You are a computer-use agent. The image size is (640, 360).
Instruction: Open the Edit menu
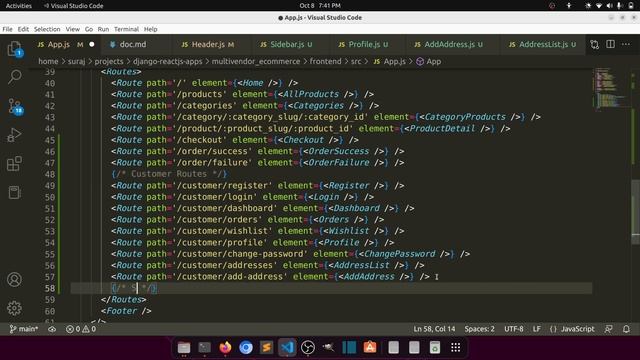click(x=23, y=29)
